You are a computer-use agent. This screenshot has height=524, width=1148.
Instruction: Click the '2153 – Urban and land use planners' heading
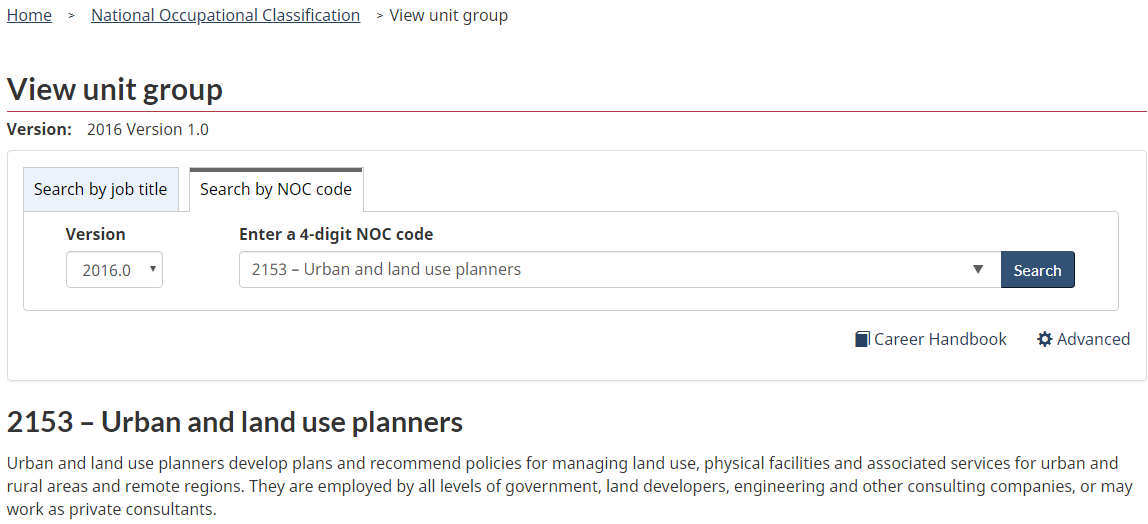tap(235, 422)
